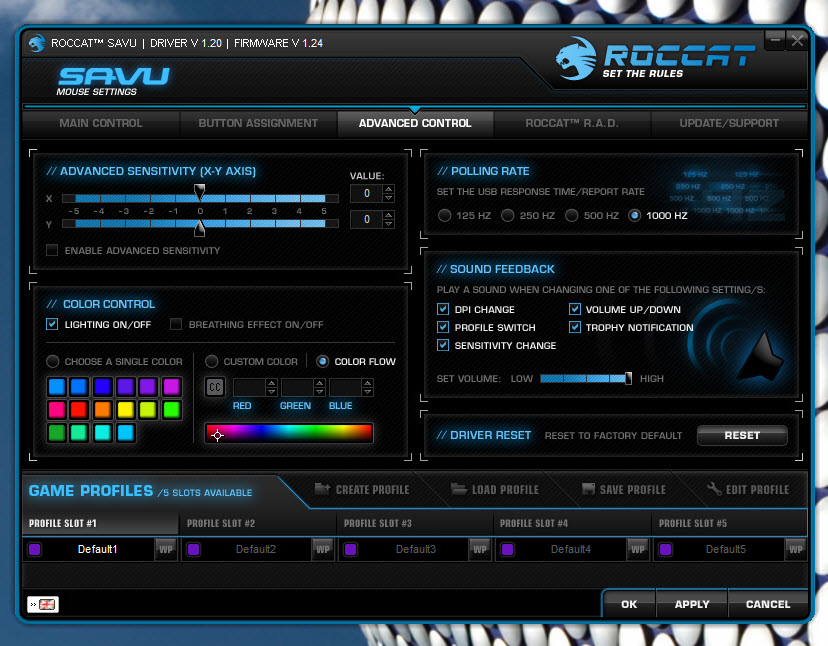Click the Green value input field
The image size is (828, 646).
[x=297, y=387]
